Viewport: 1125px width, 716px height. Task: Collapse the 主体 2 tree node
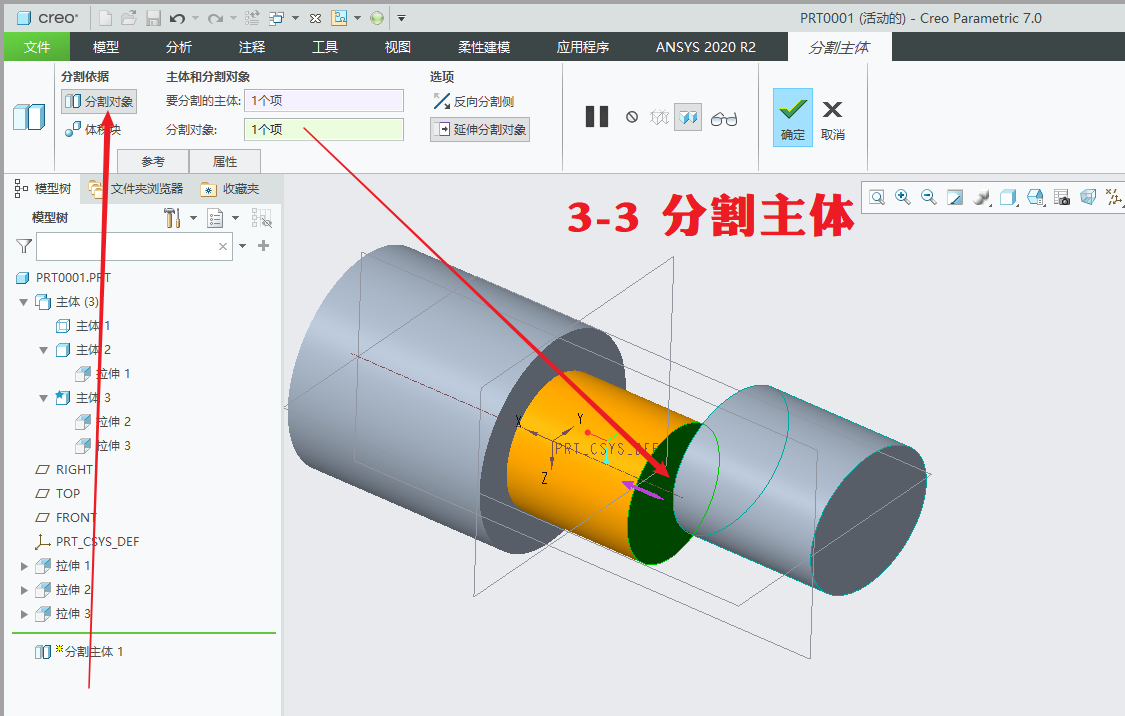pyautogui.click(x=44, y=350)
